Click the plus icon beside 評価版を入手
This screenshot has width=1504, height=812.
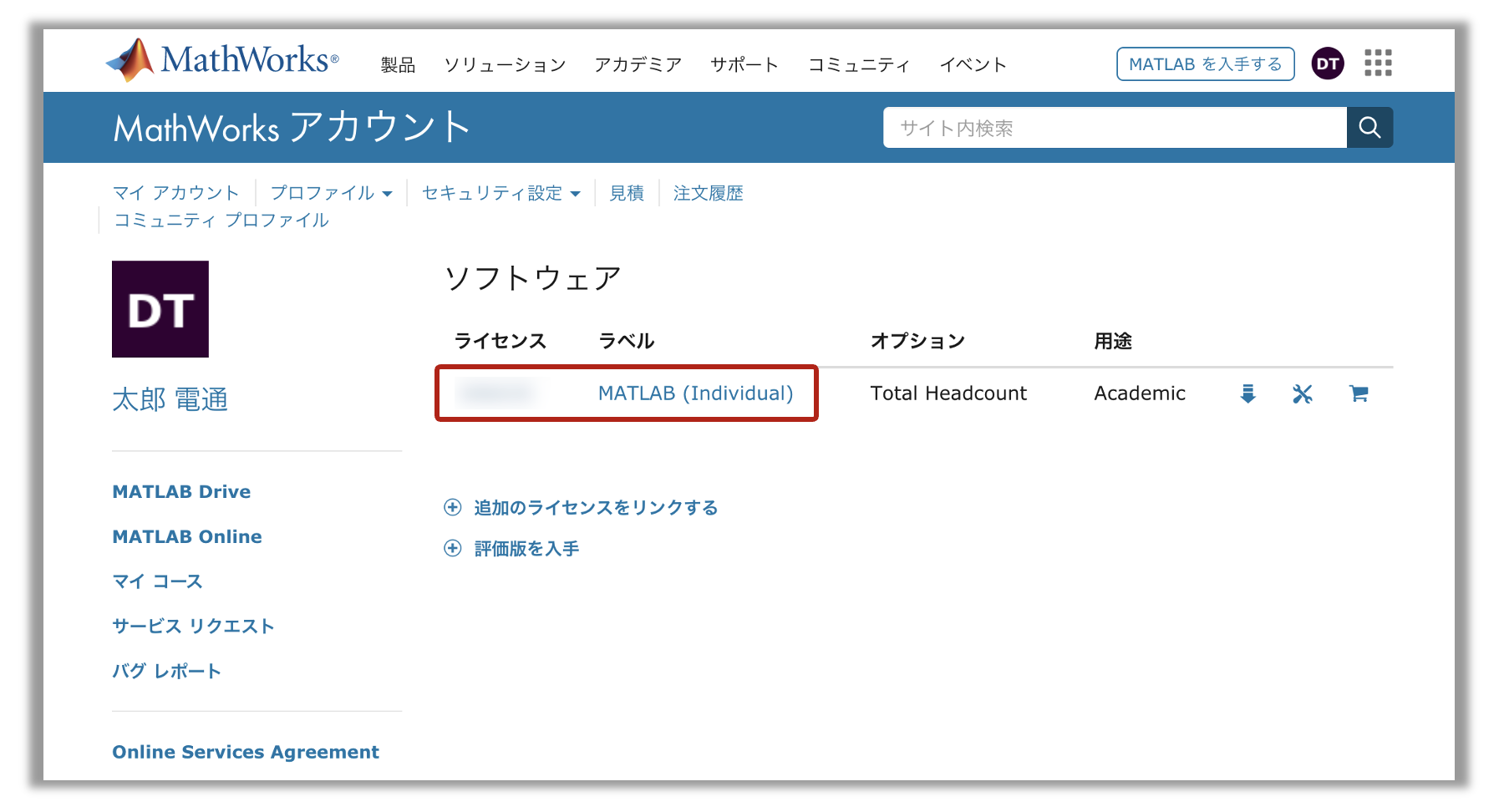(x=452, y=548)
